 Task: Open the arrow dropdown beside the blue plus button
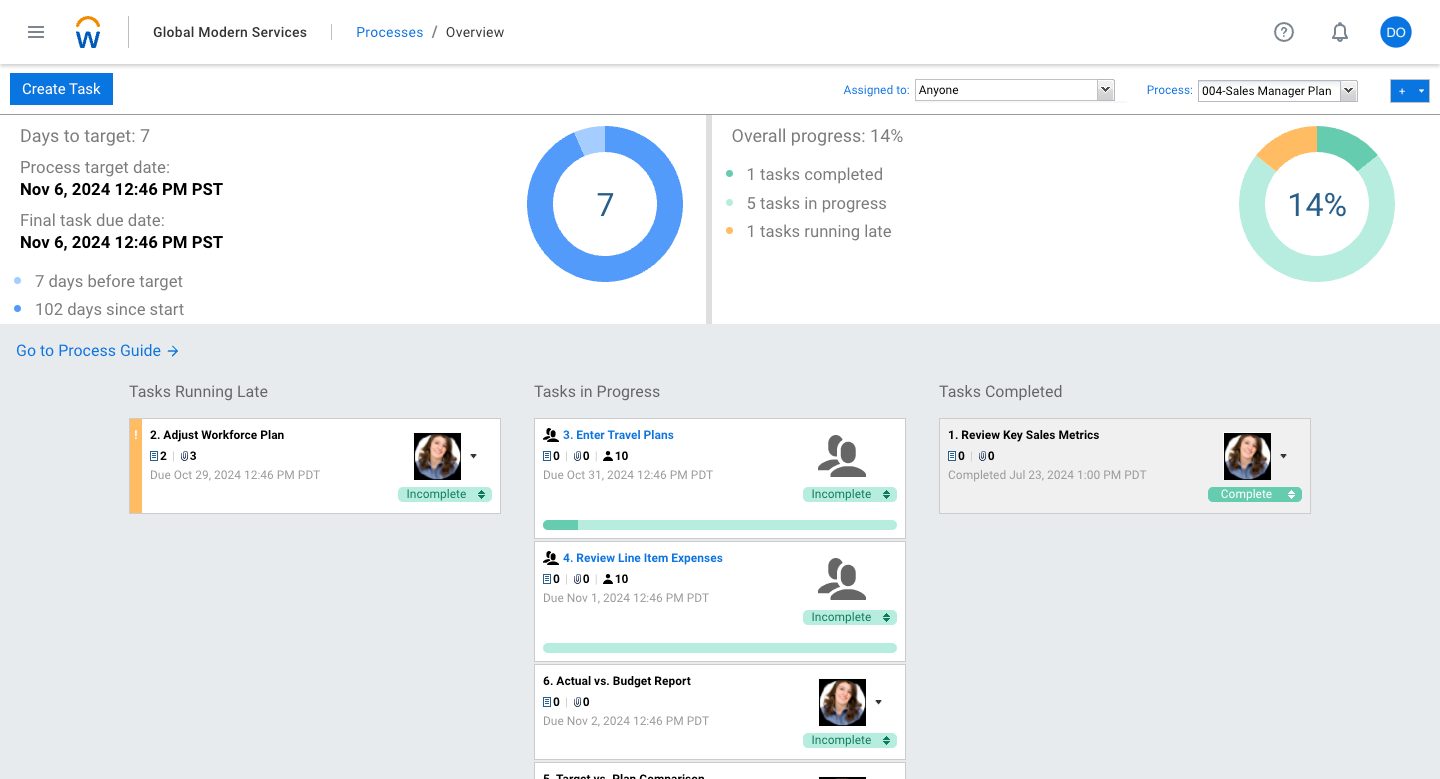(1419, 90)
